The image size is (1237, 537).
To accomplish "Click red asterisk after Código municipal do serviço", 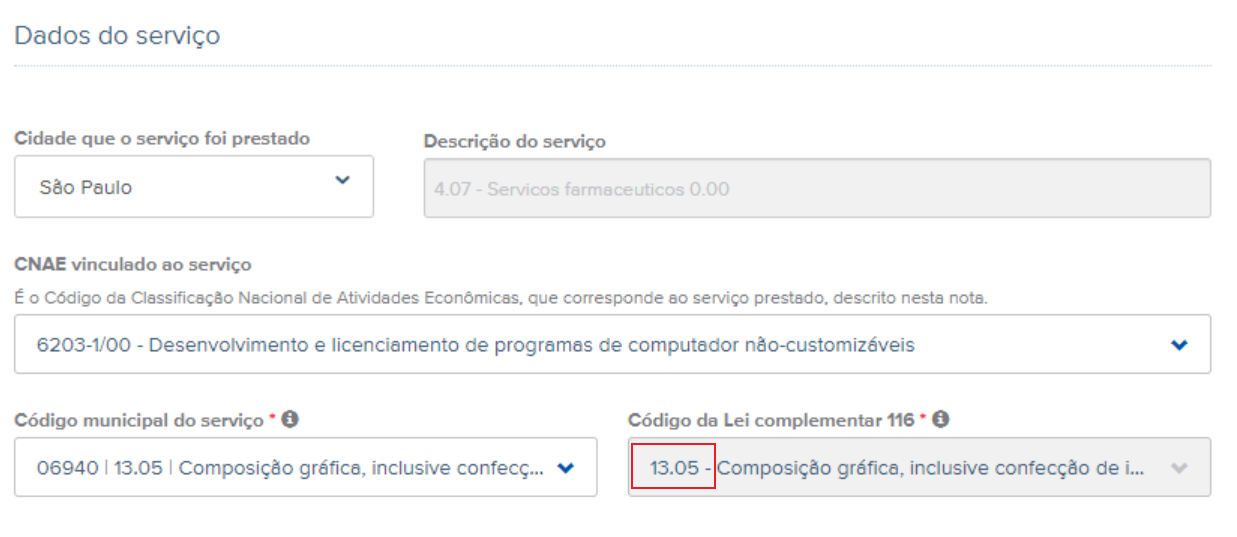I will click(273, 419).
